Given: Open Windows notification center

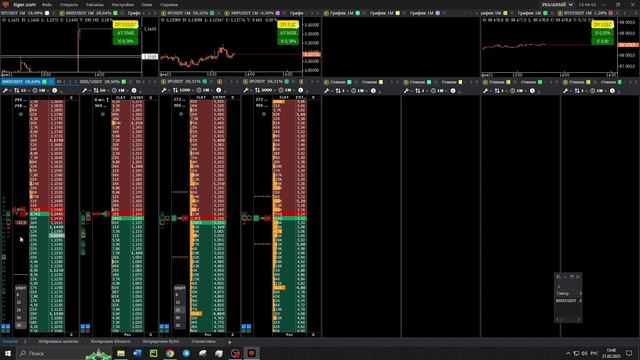Looking at the screenshot, I should pos(629,353).
